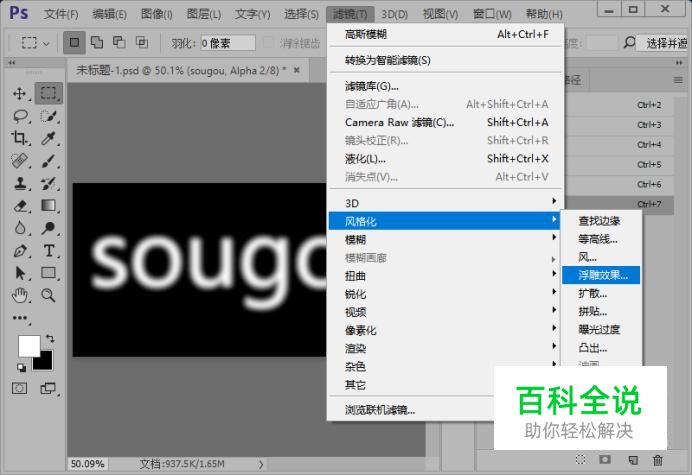The image size is (692, 475).
Task: Choose Diffuse (扩散...) filter
Action: [x=601, y=293]
